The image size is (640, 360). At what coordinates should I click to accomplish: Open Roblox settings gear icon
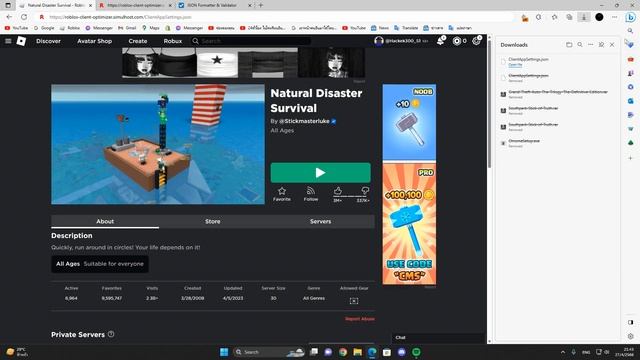click(x=476, y=41)
